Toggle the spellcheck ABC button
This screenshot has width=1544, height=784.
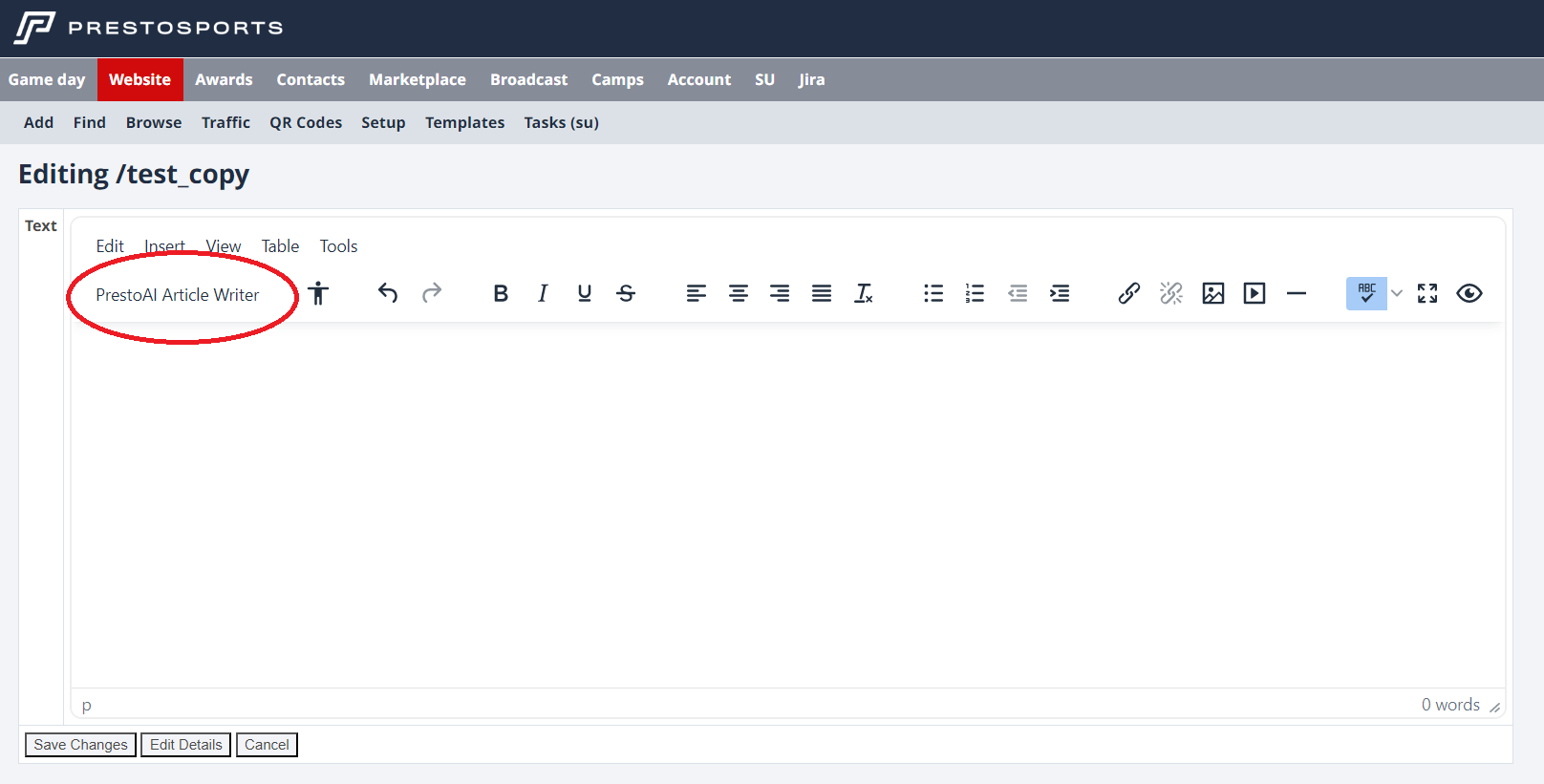click(1365, 293)
